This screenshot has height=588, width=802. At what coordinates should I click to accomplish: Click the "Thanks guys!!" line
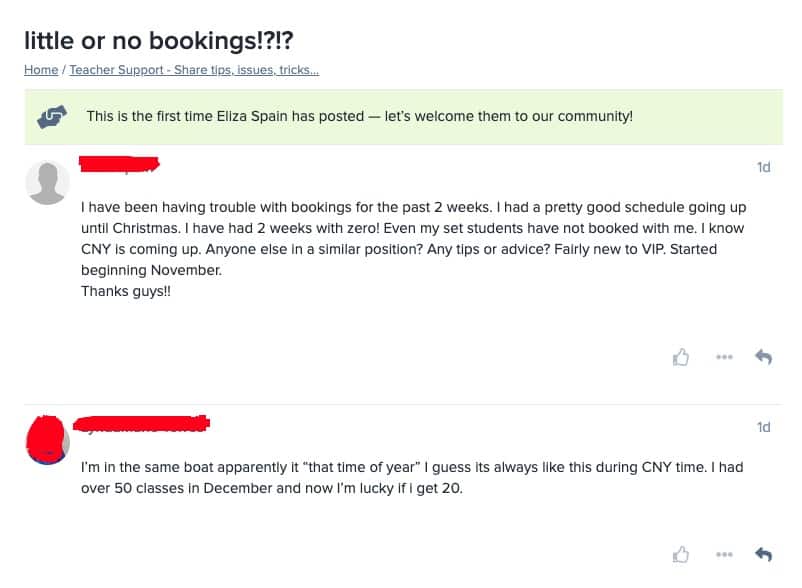coord(126,291)
